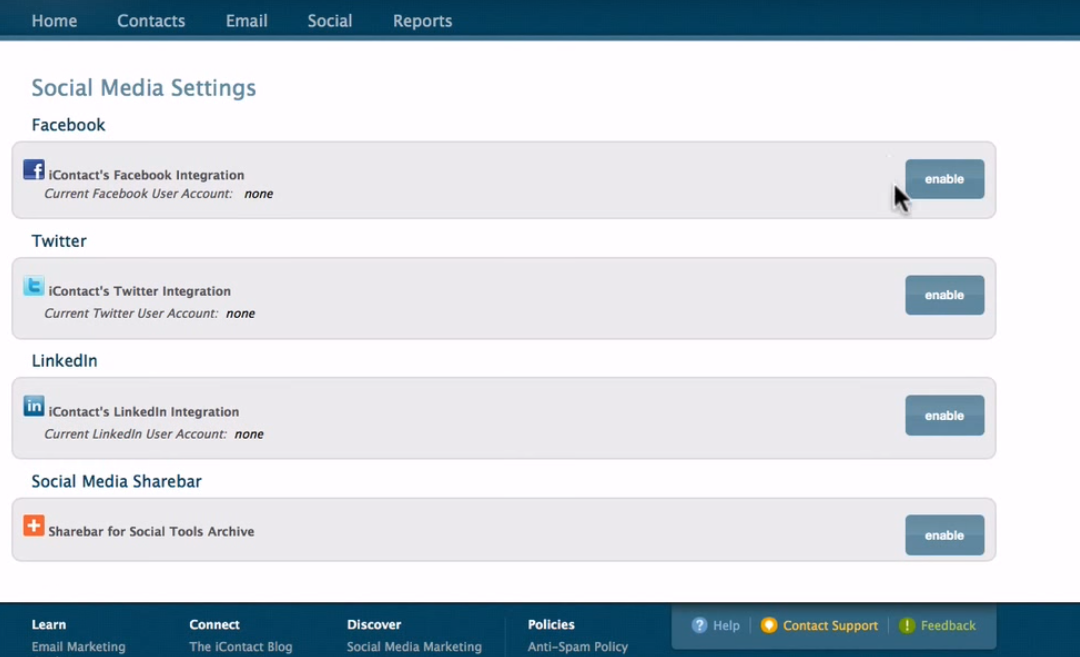Screen dimensions: 1080x657
Task: Open the Help link in footer
Action: pyautogui.click(x=726, y=625)
